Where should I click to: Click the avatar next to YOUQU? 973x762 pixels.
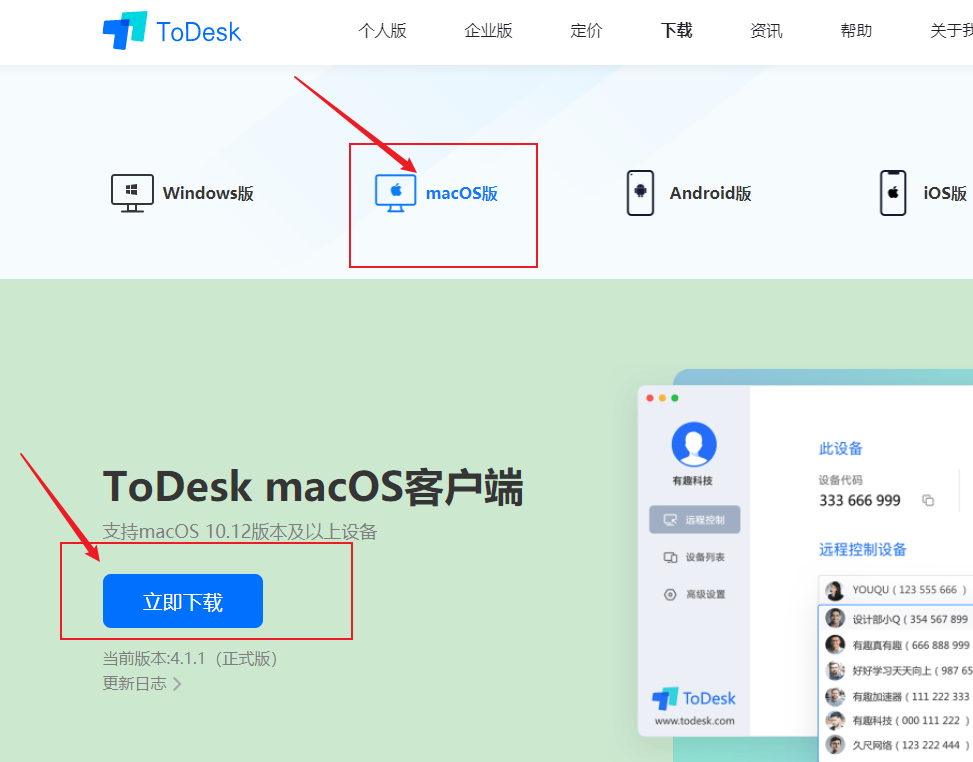835,590
